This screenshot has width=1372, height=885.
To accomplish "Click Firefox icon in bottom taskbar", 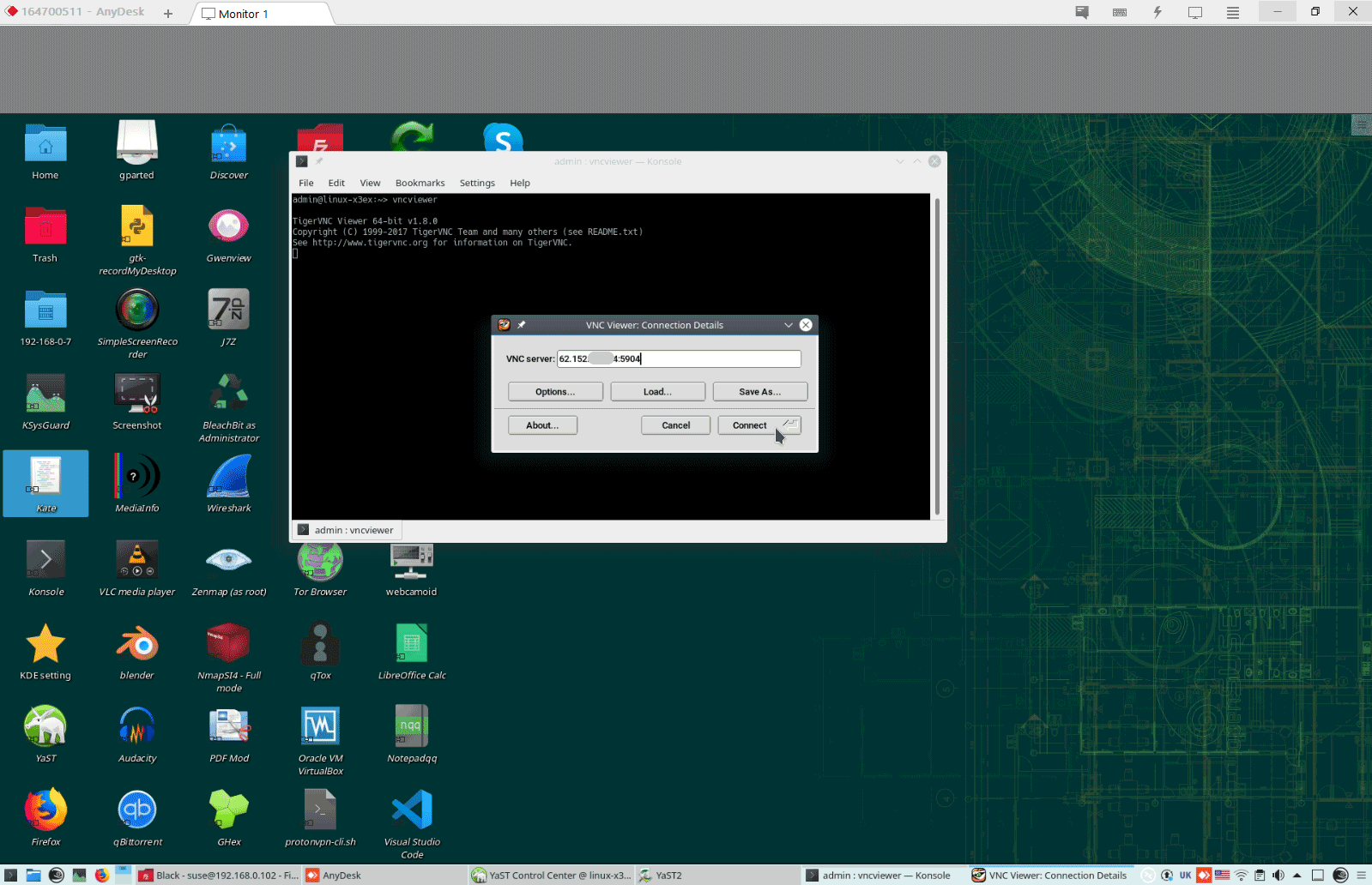I will (x=102, y=876).
